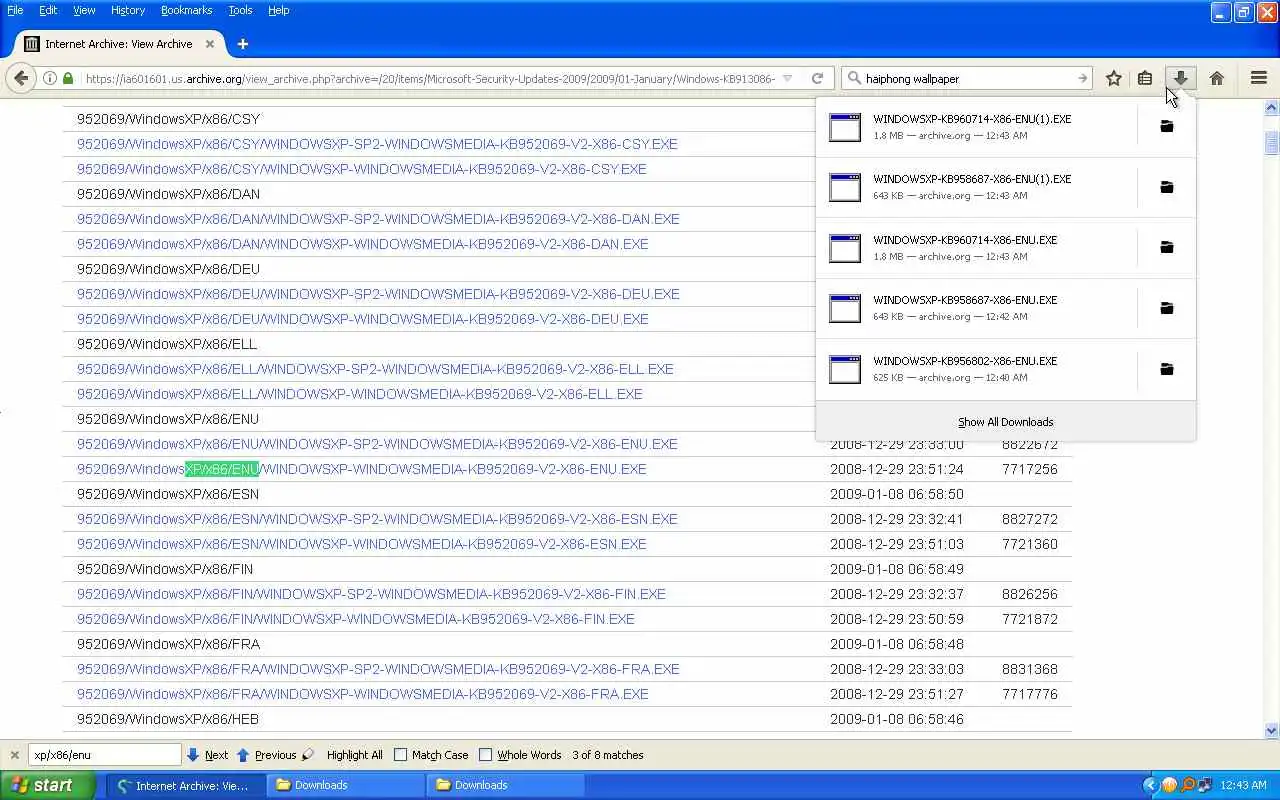Close the Internet Archive tab

point(210,44)
